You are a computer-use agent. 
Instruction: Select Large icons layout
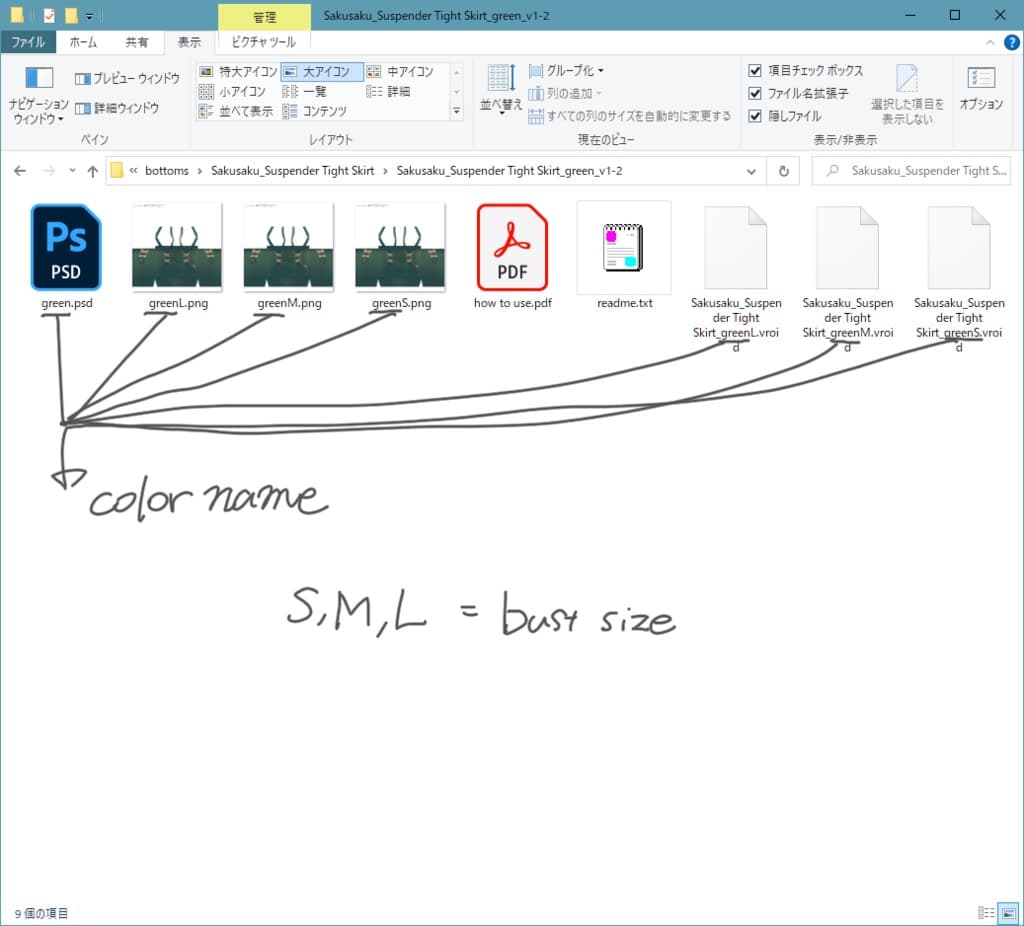[321, 71]
